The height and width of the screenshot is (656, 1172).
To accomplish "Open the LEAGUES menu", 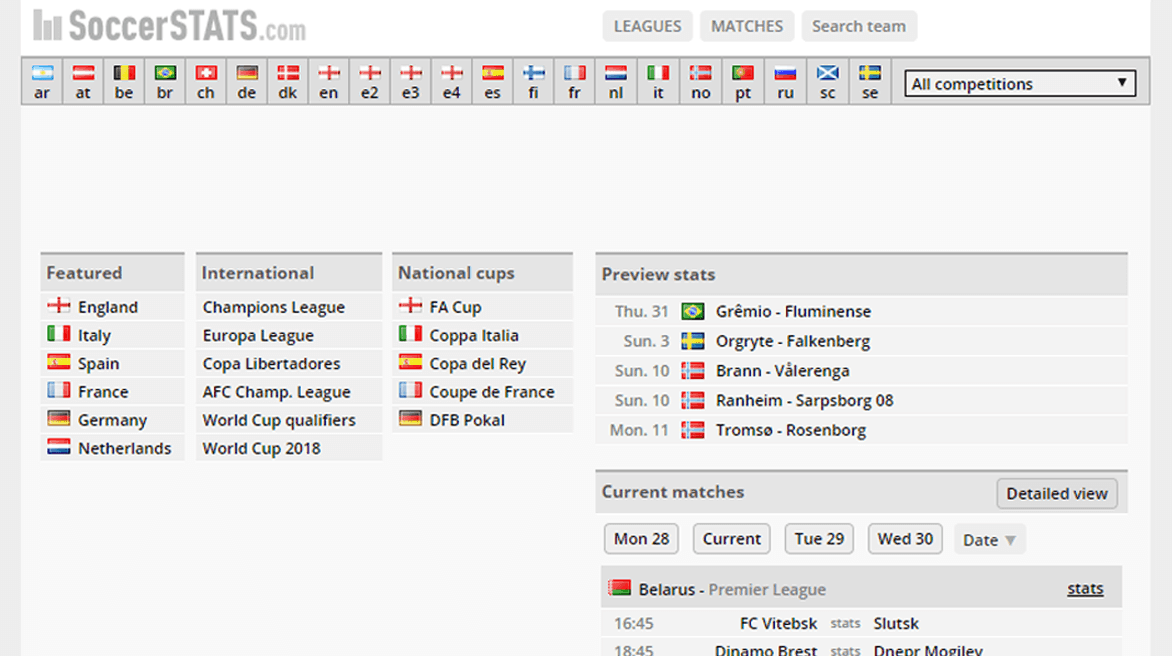I will click(x=647, y=26).
